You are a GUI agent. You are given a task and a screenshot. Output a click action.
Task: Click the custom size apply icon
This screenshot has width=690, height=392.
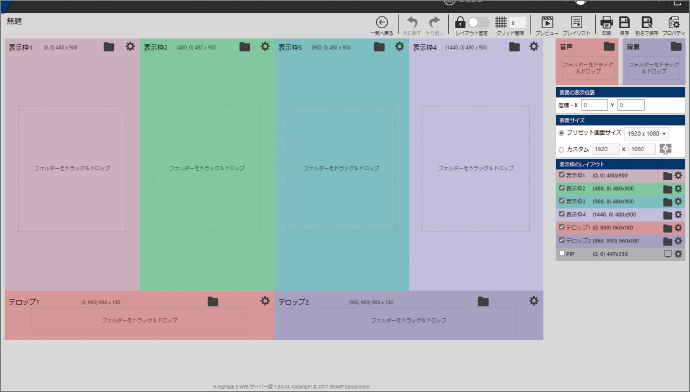click(x=665, y=149)
